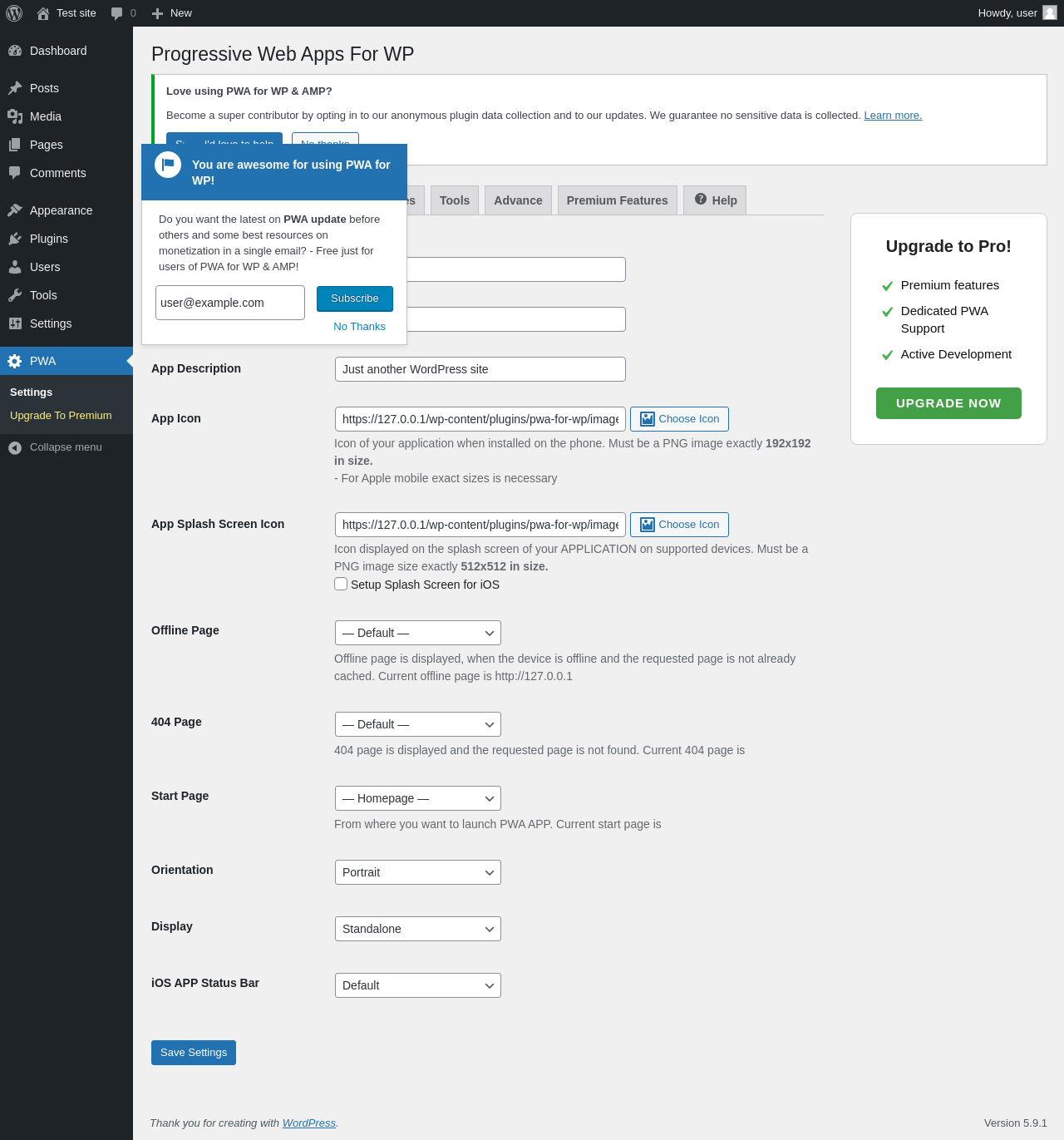
Task: Click the question mark icon on Help tab
Action: 701,199
